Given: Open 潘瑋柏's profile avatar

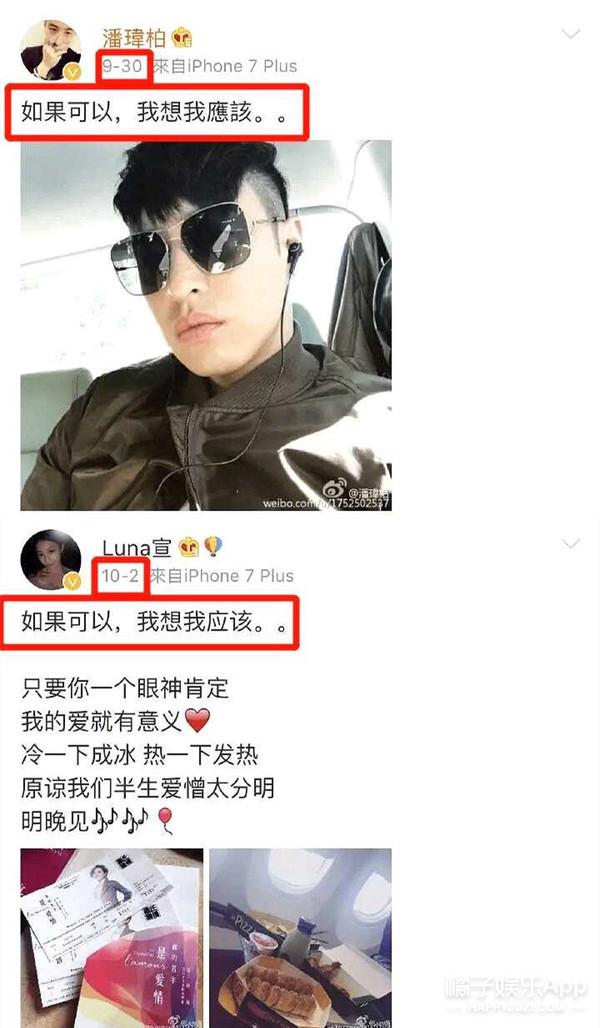Looking at the screenshot, I should [51, 50].
